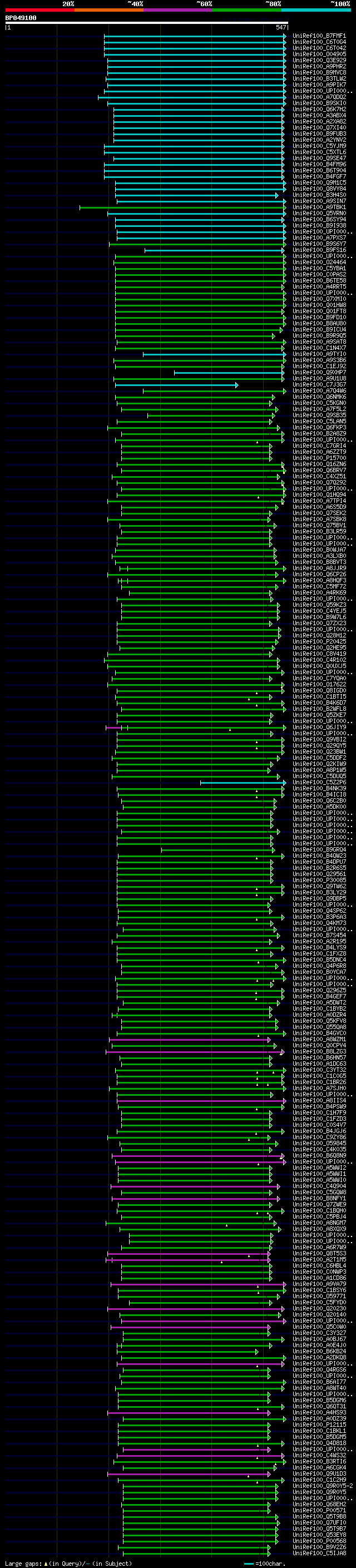Click the UniRef100_Q59KZ3 label
This screenshot has height=1568, width=356.
pyautogui.click(x=319, y=605)
